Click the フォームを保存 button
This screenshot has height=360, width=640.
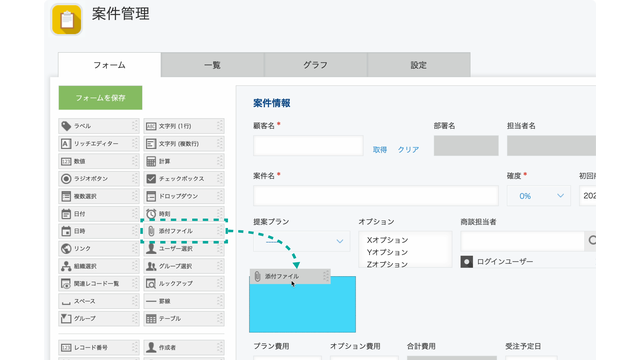(100, 98)
